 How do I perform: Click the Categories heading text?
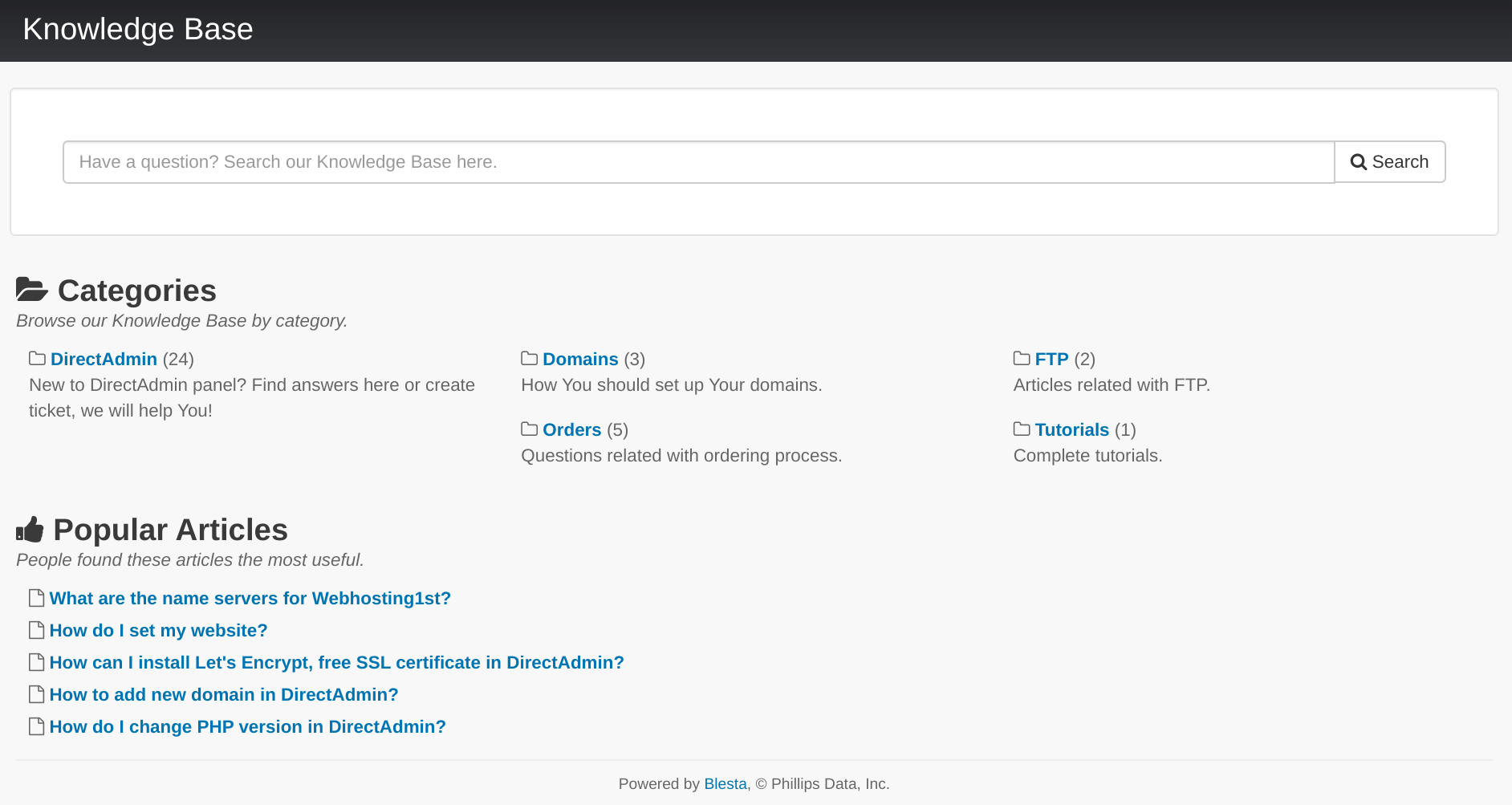click(x=137, y=291)
